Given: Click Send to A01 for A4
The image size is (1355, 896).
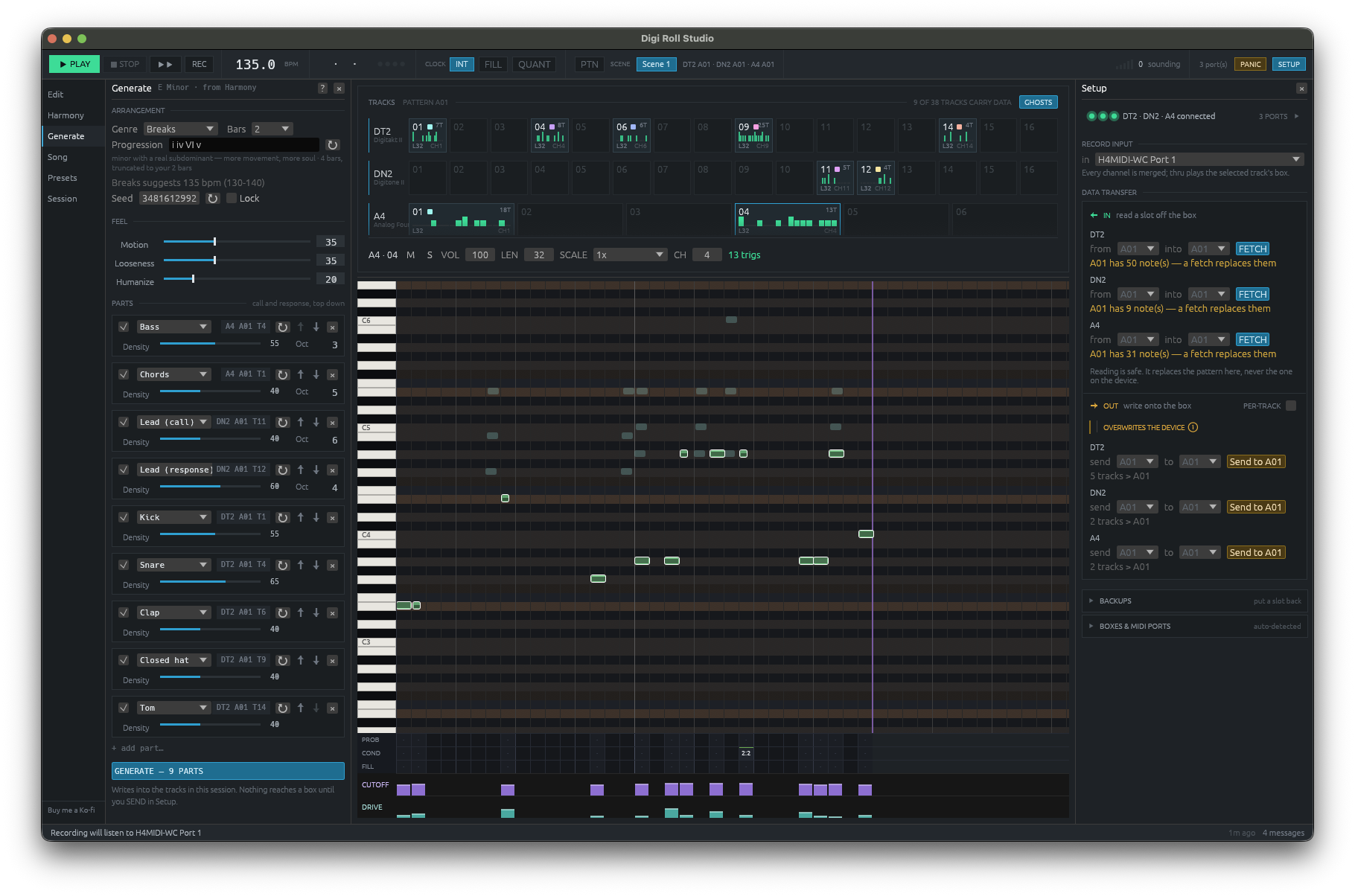Looking at the screenshot, I should [1255, 553].
